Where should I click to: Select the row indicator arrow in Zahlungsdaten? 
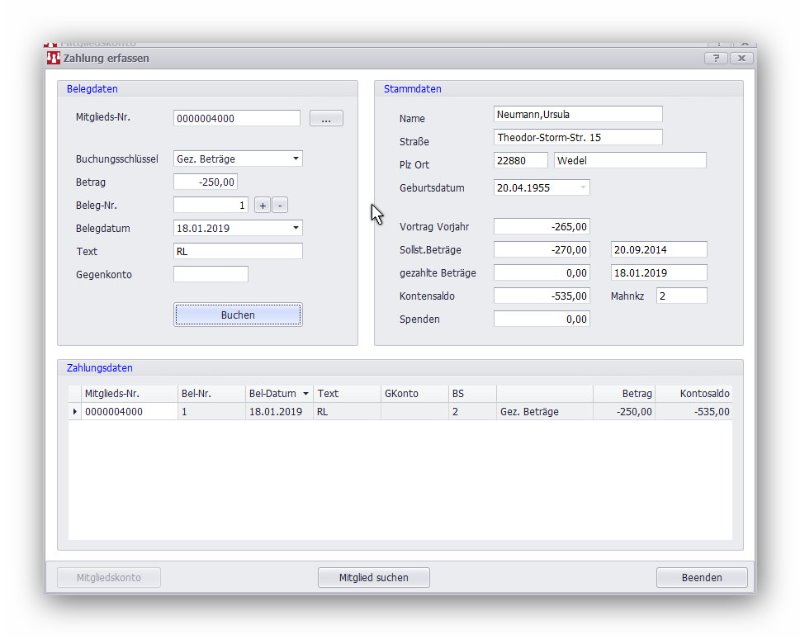[x=74, y=411]
